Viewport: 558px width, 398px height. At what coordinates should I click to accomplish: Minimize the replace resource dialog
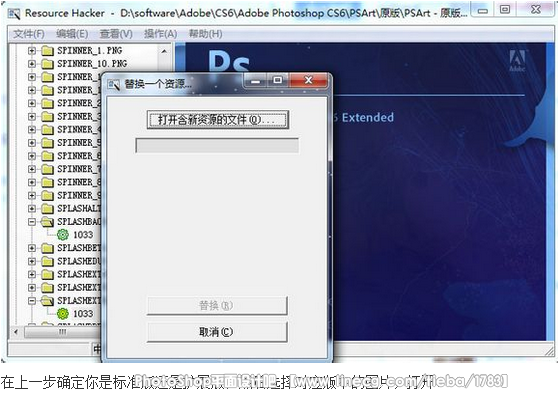coord(256,81)
